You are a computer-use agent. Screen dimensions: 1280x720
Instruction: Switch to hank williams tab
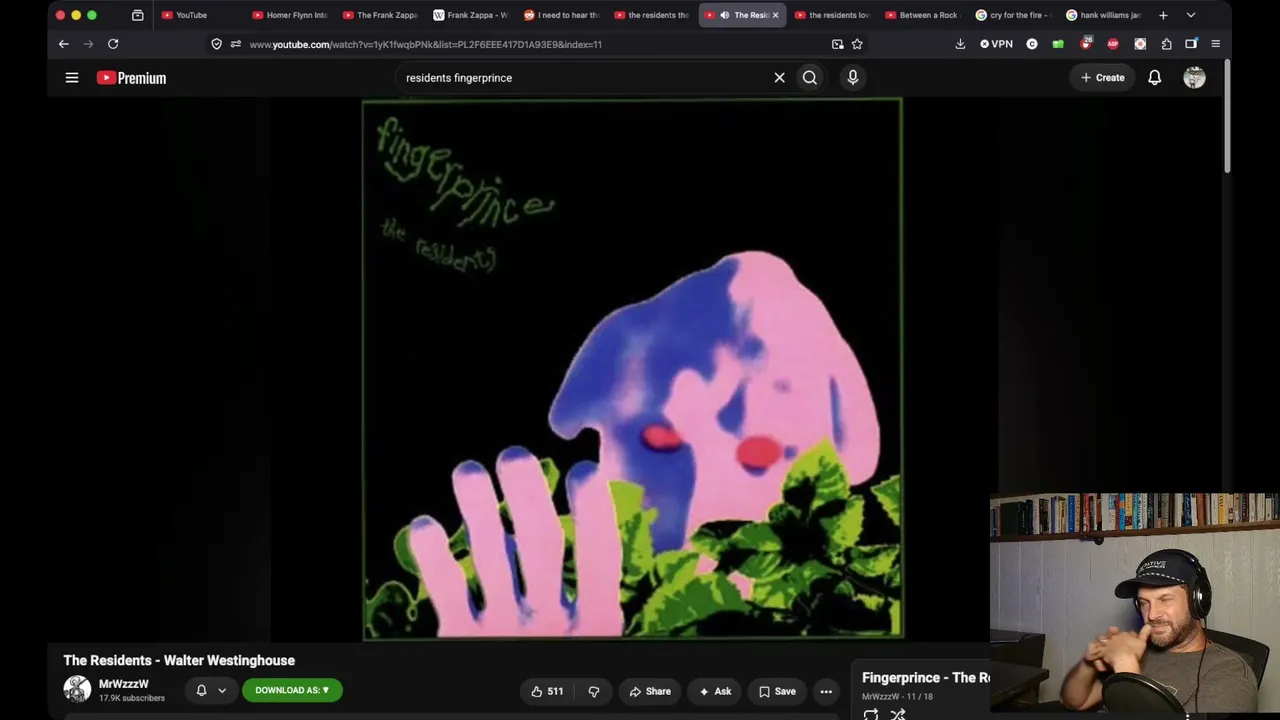click(1103, 15)
